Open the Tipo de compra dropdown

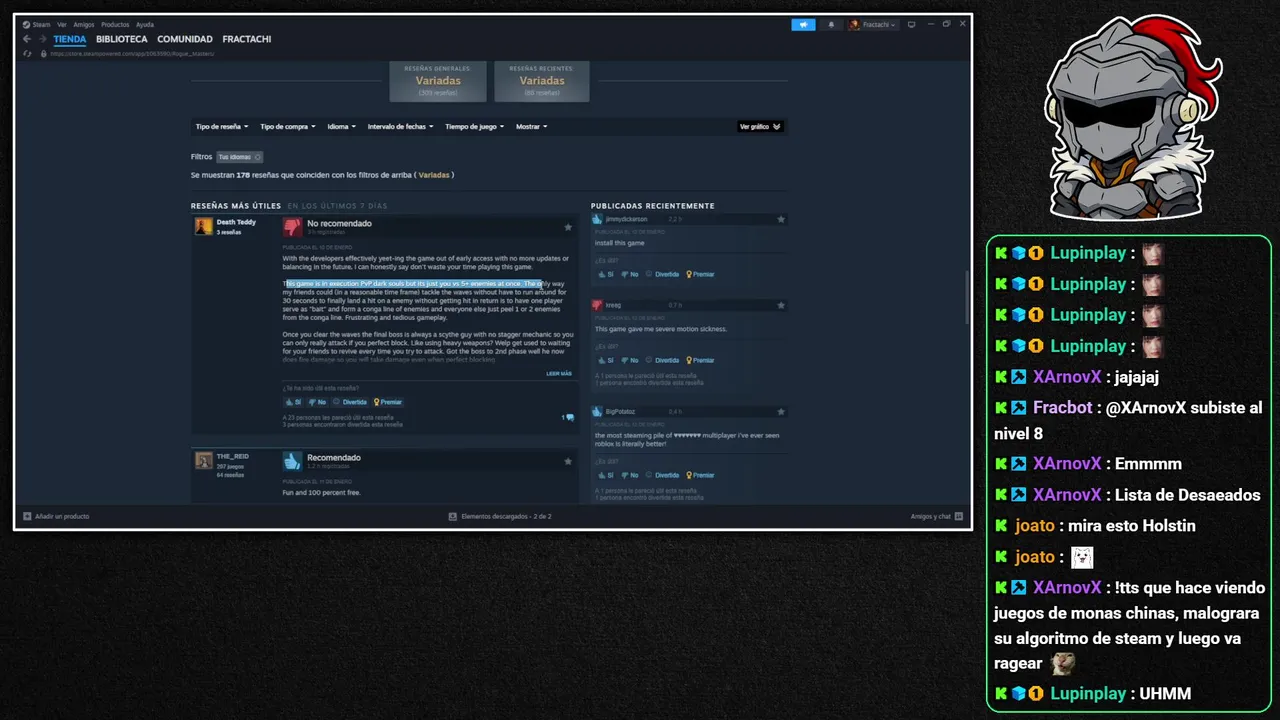(x=288, y=127)
